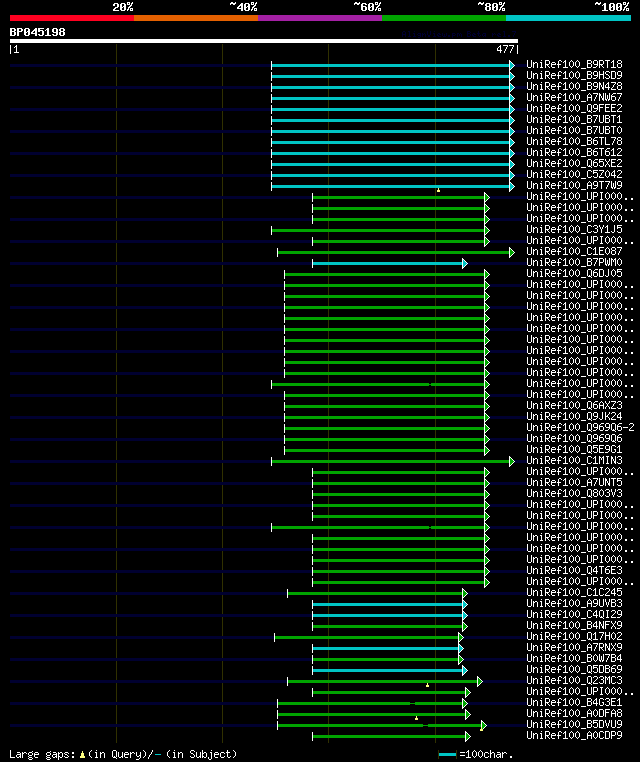Select the UniRef100_C1MIN3 label
The height and width of the screenshot is (762, 640).
pos(574,460)
